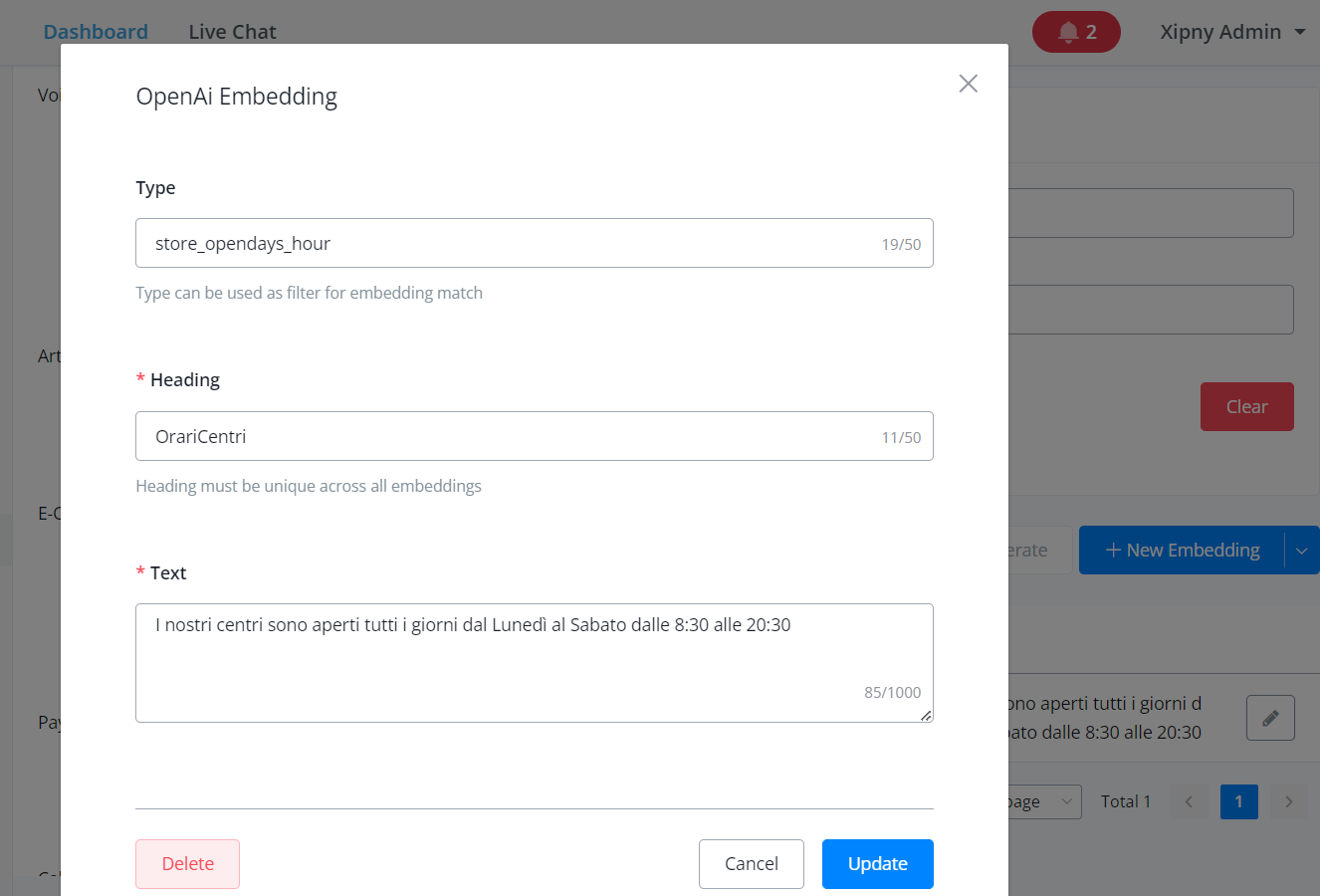
Task: Close the OpenAi Embedding dialog with X
Action: point(968,84)
